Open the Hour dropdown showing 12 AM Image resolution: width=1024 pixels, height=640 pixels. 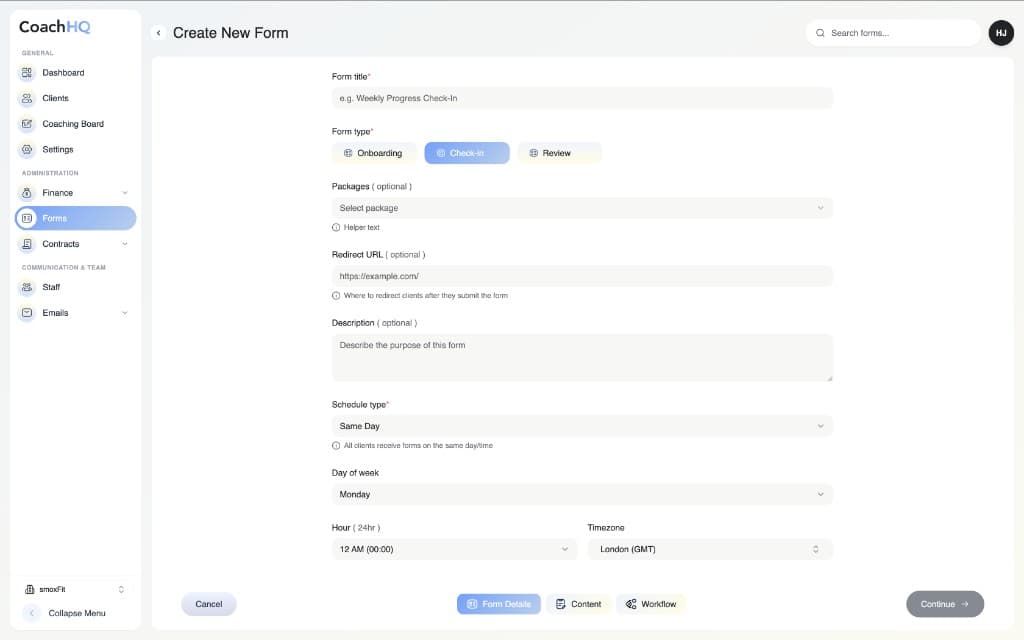point(454,549)
